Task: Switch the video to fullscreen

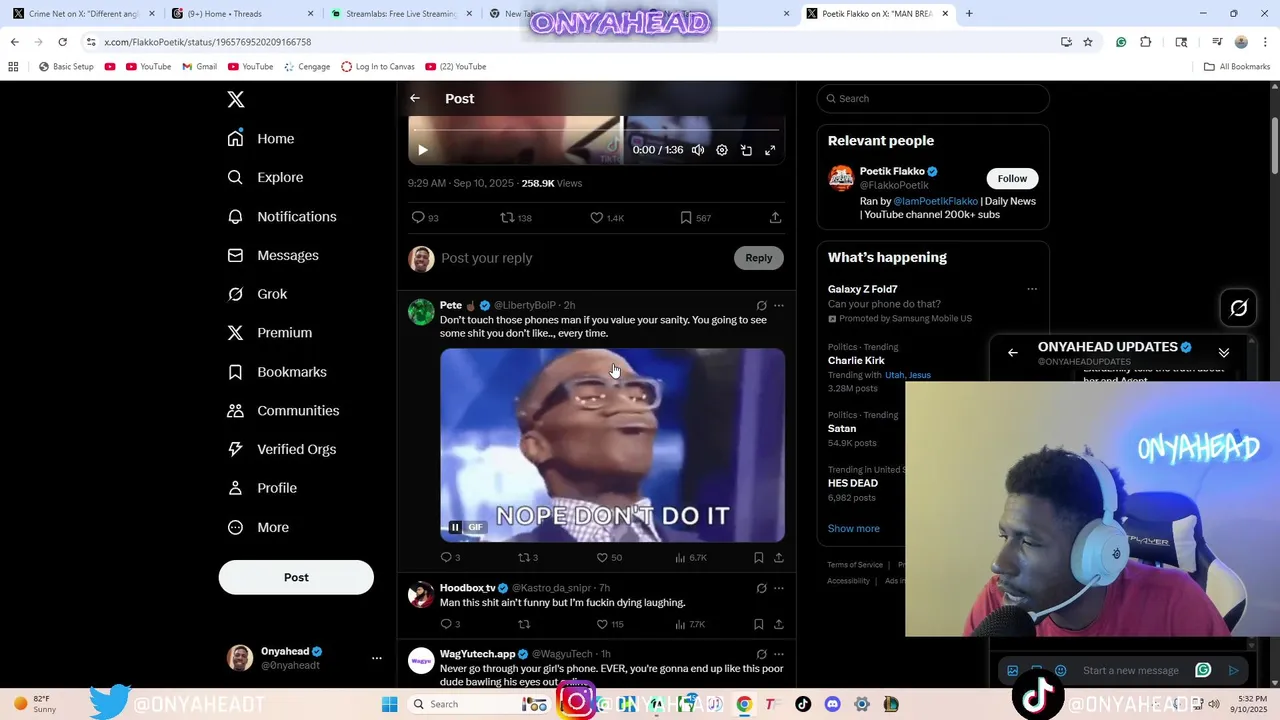Action: (770, 150)
